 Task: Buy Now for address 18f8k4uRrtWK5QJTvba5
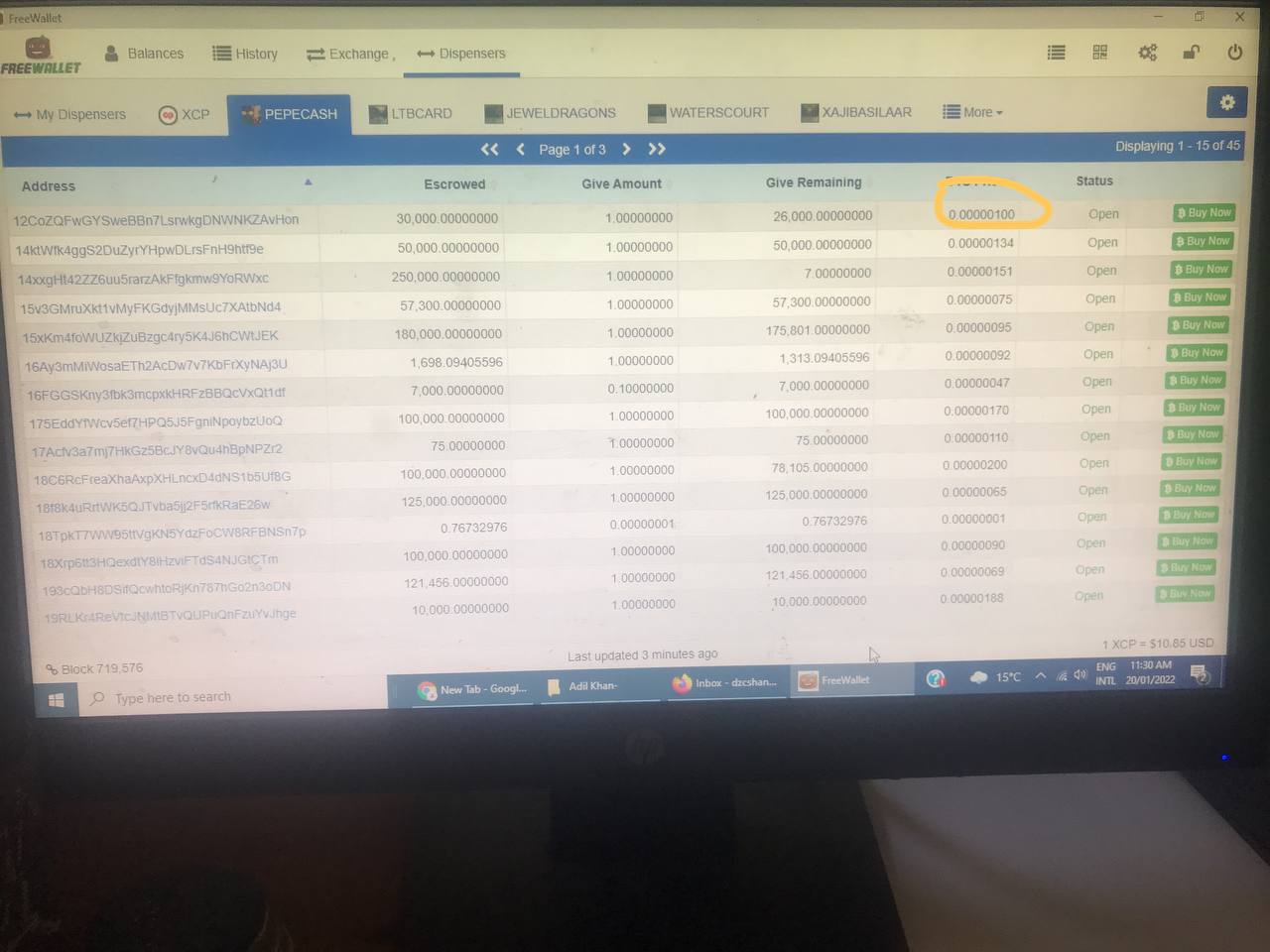click(1189, 488)
